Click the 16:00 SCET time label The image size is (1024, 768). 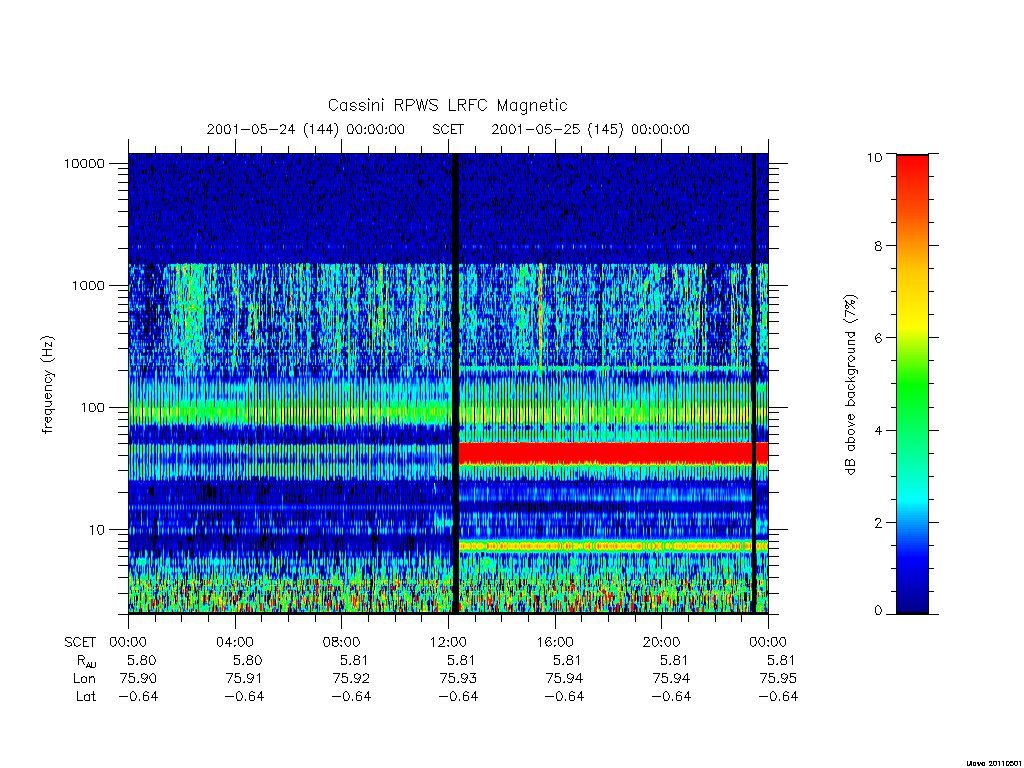[x=554, y=642]
